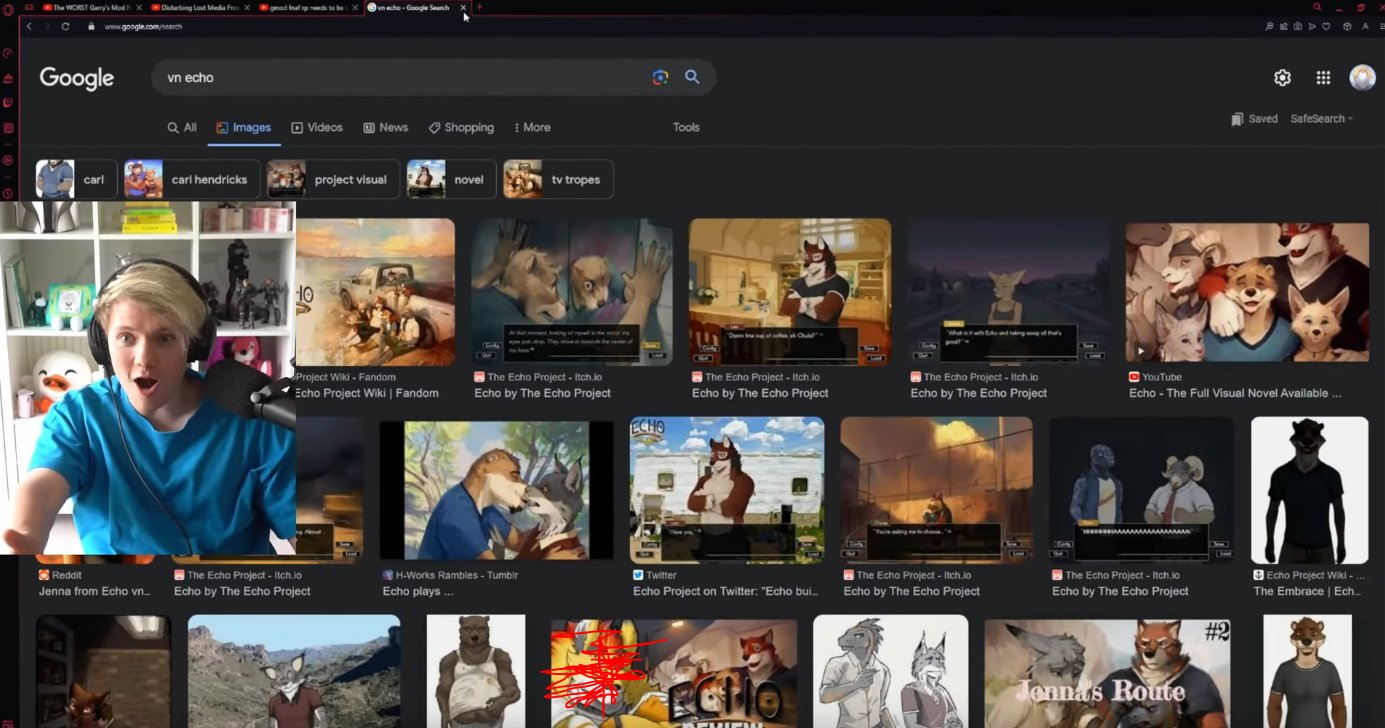Open the Tools filter options

686,127
